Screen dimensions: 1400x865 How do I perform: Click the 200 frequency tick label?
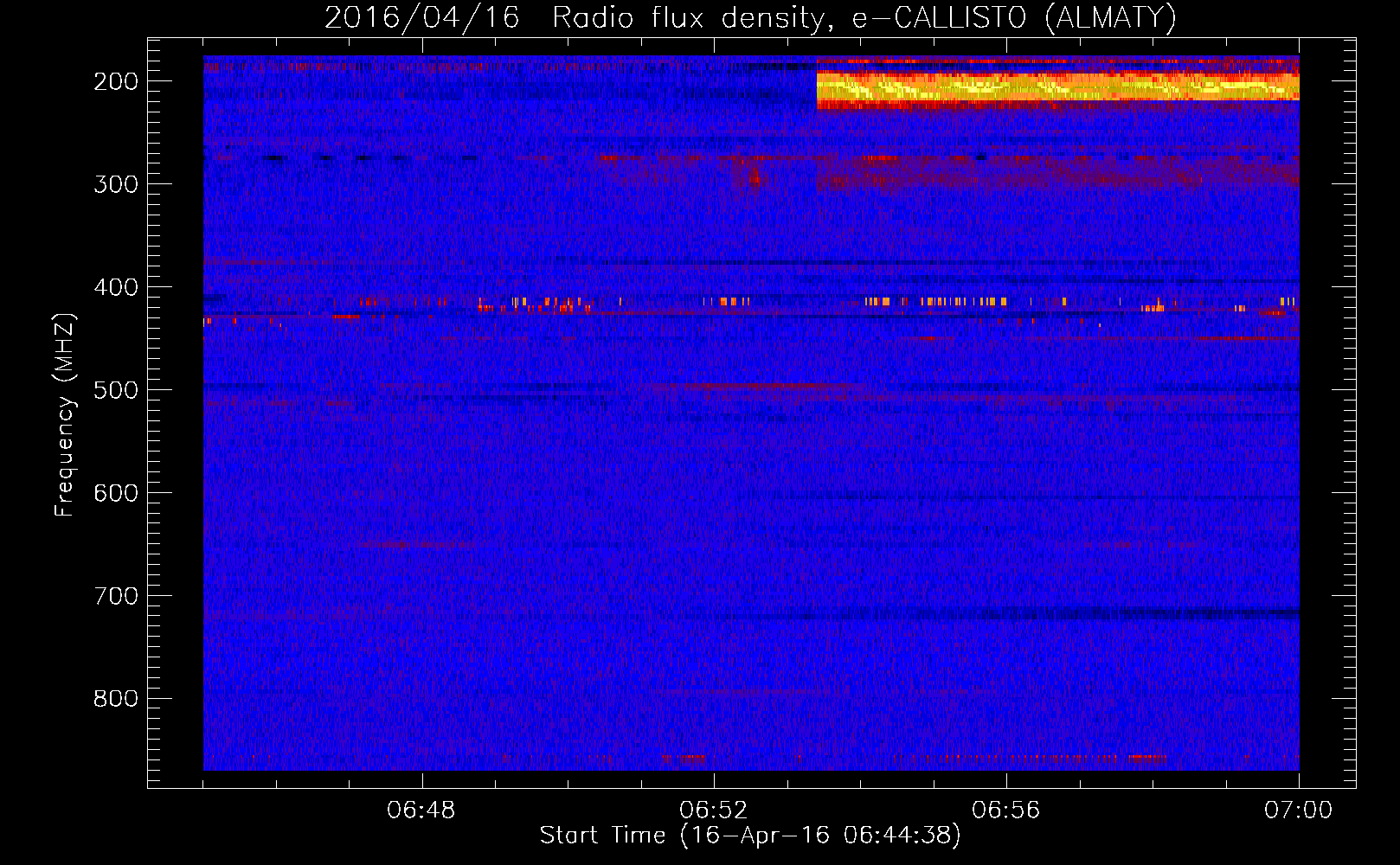pyautogui.click(x=116, y=82)
